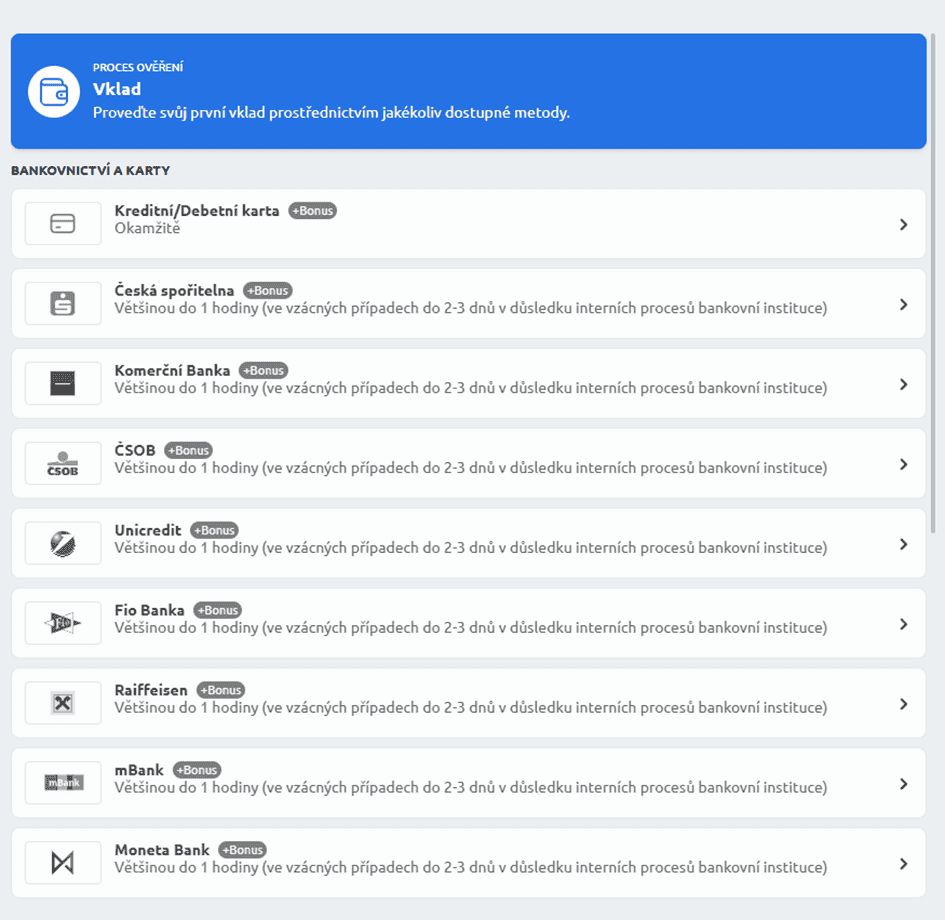Image resolution: width=945 pixels, height=920 pixels.
Task: Click the Raiffeisen name label
Action: coord(151,690)
